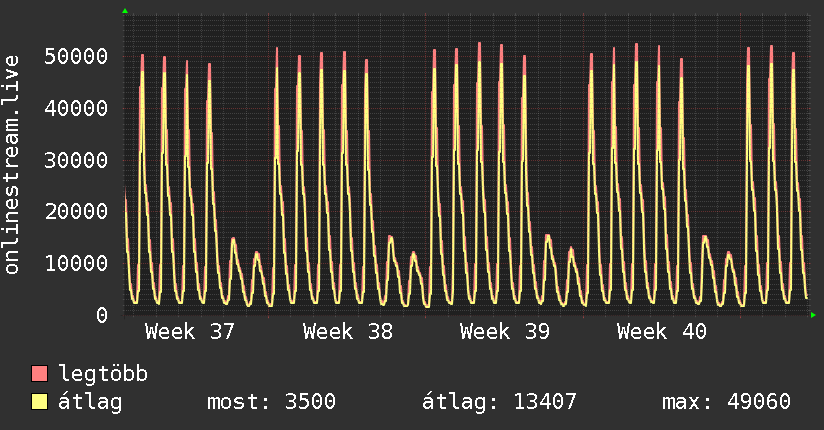Click the pink legtöbb legend swatch
Viewport: 824px width, 430px height.
click(x=39, y=374)
